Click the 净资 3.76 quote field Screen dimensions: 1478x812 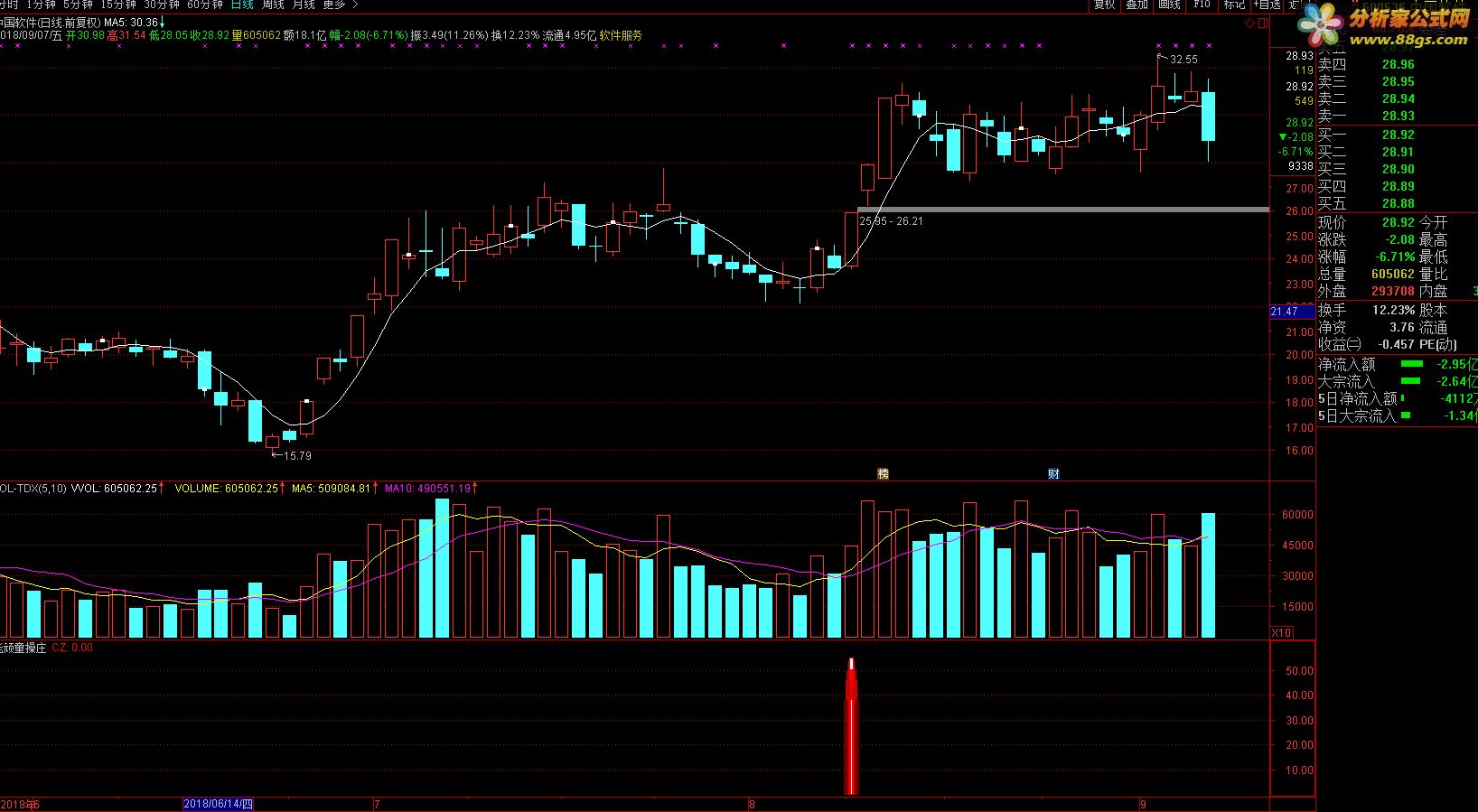pyautogui.click(x=1366, y=328)
